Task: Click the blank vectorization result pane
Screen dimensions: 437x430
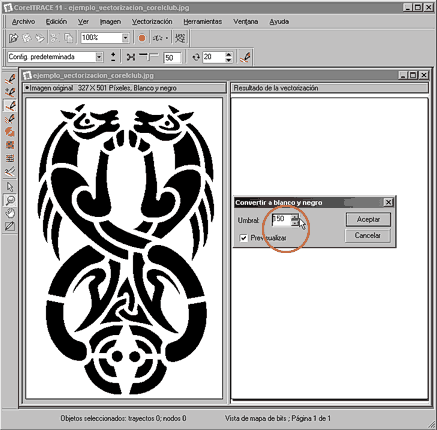Action: pyautogui.click(x=329, y=248)
